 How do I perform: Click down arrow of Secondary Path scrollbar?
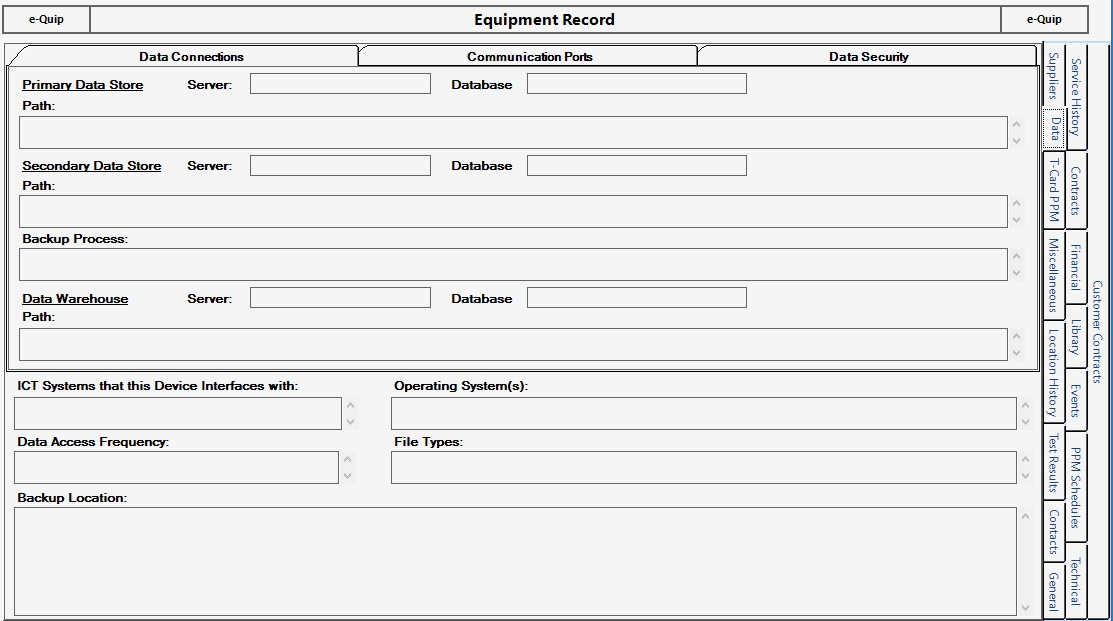click(x=1016, y=220)
